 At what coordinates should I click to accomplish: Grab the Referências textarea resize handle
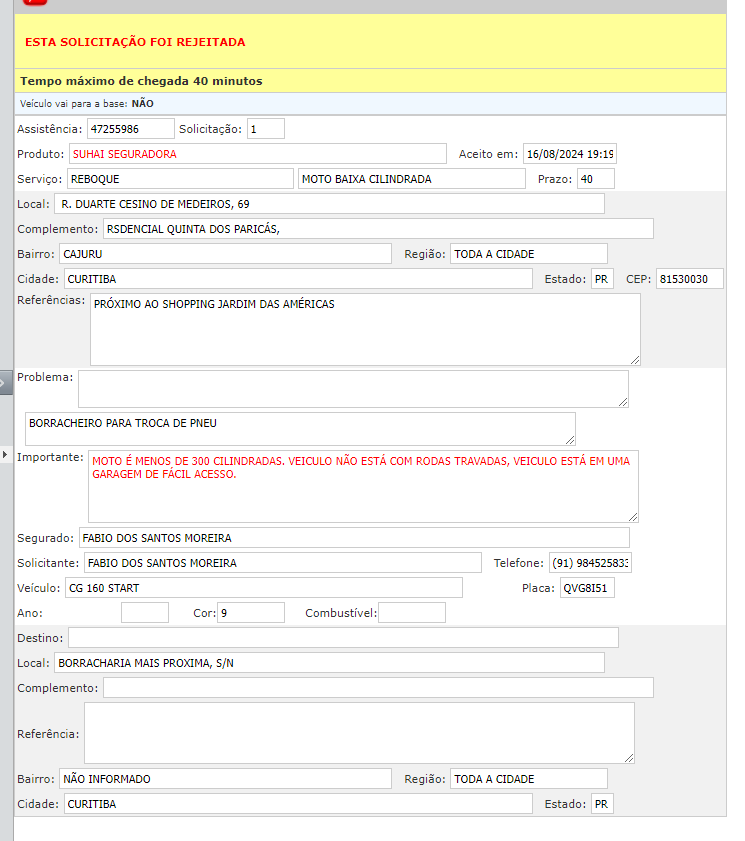tap(635, 360)
